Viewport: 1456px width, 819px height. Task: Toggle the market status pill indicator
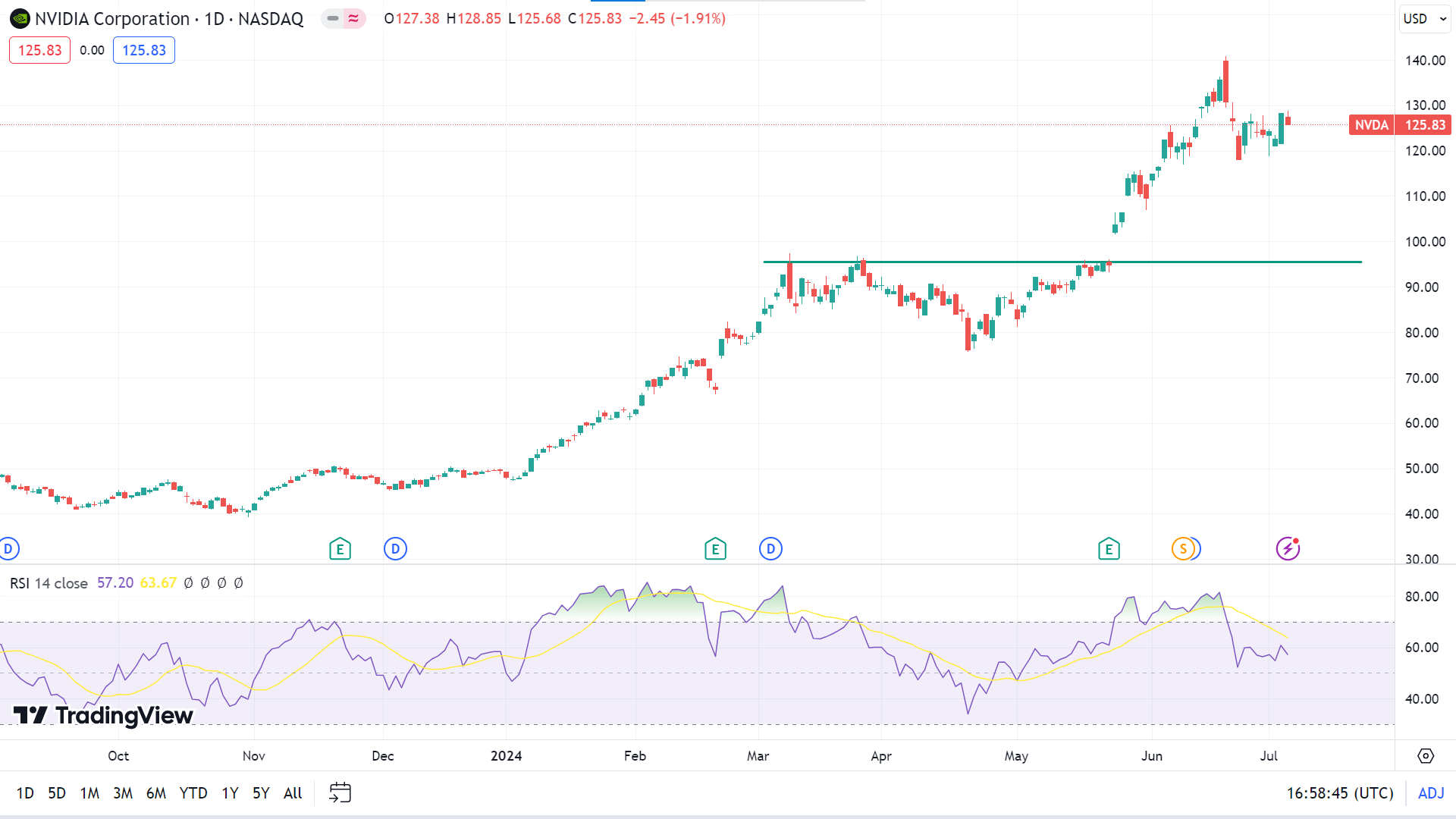(x=332, y=18)
